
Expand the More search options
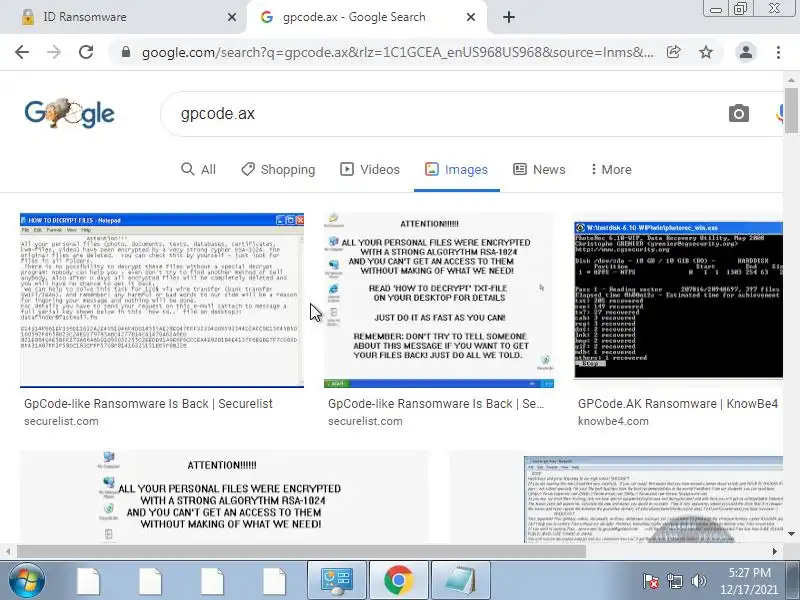point(611,169)
